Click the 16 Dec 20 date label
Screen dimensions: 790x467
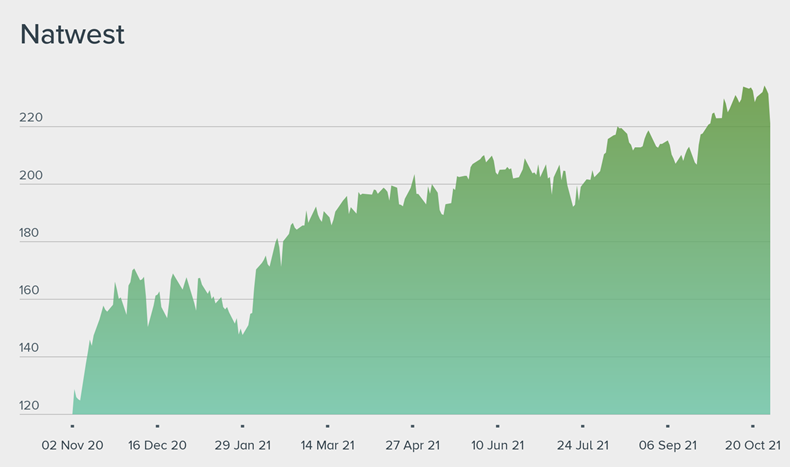click(x=157, y=445)
